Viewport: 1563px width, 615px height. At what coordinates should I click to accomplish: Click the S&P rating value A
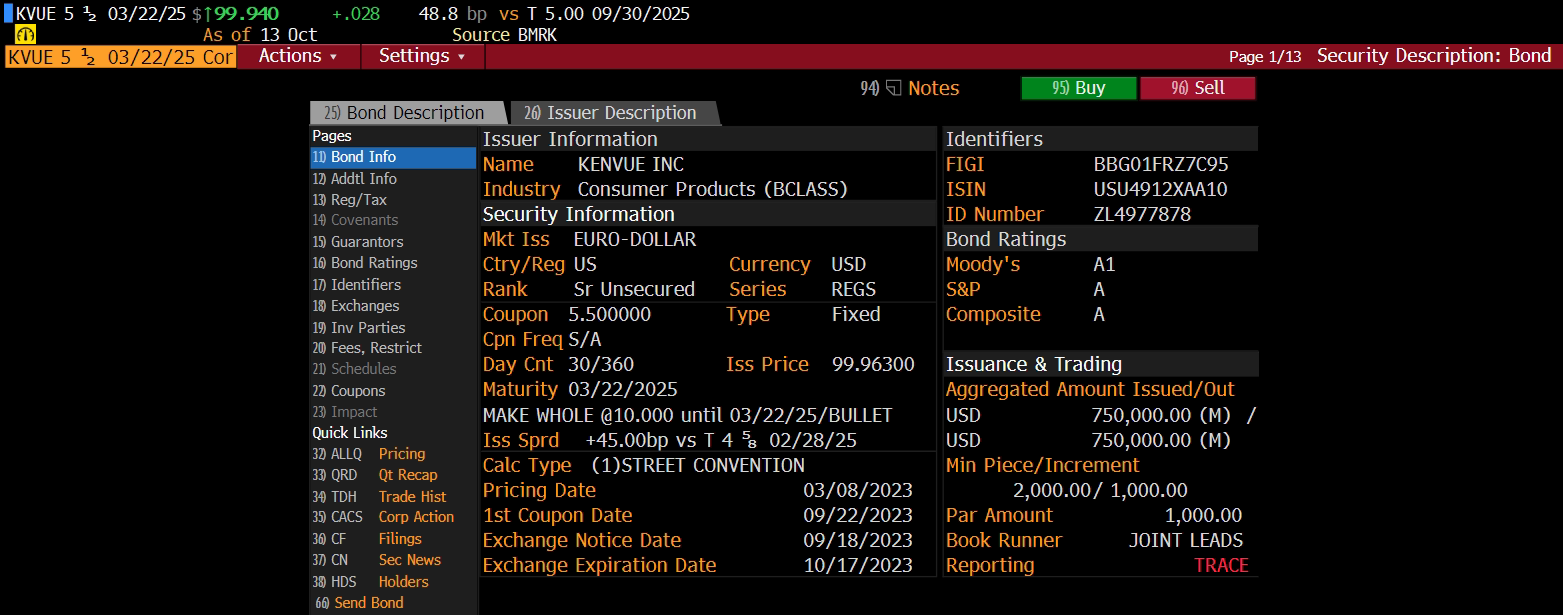click(1099, 289)
